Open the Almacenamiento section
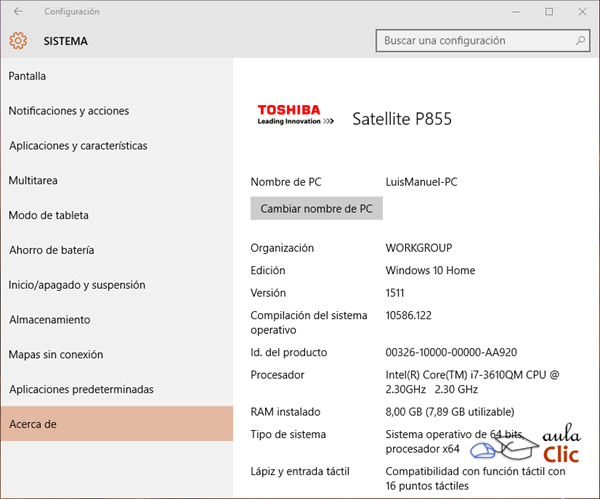Screen dimensions: 600x499 [50, 320]
